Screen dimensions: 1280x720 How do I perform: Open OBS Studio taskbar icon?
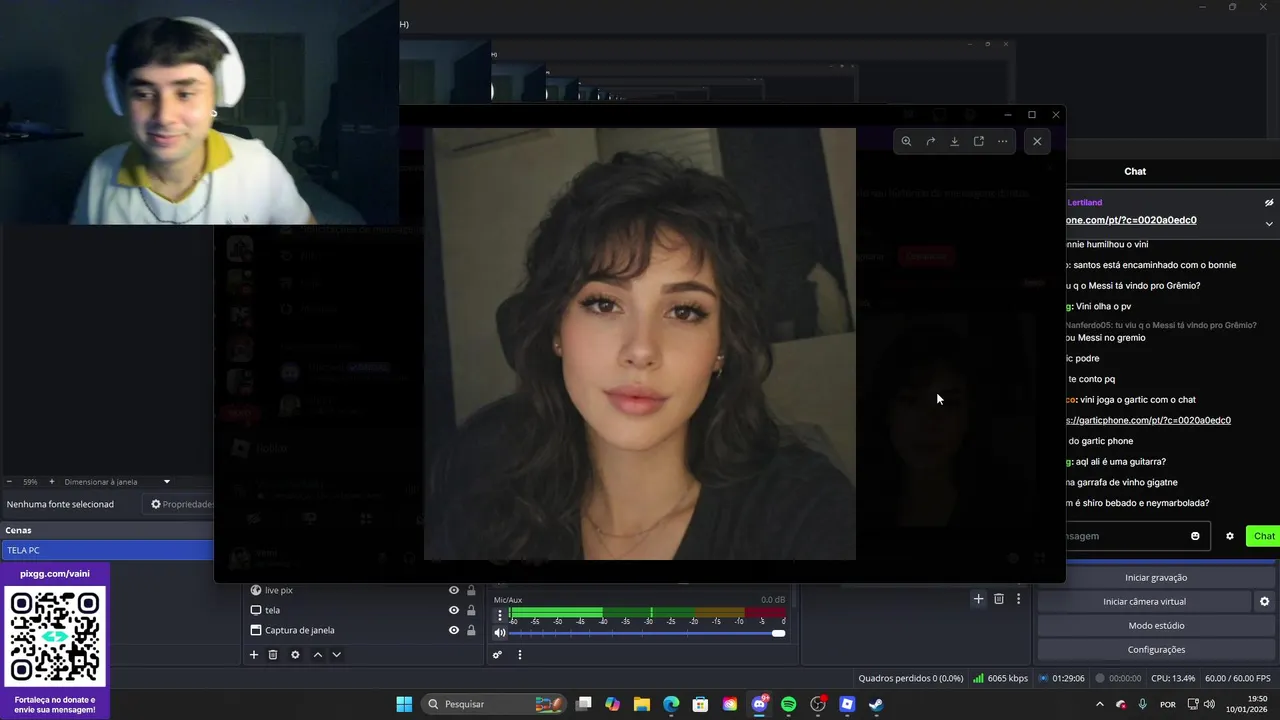818,704
